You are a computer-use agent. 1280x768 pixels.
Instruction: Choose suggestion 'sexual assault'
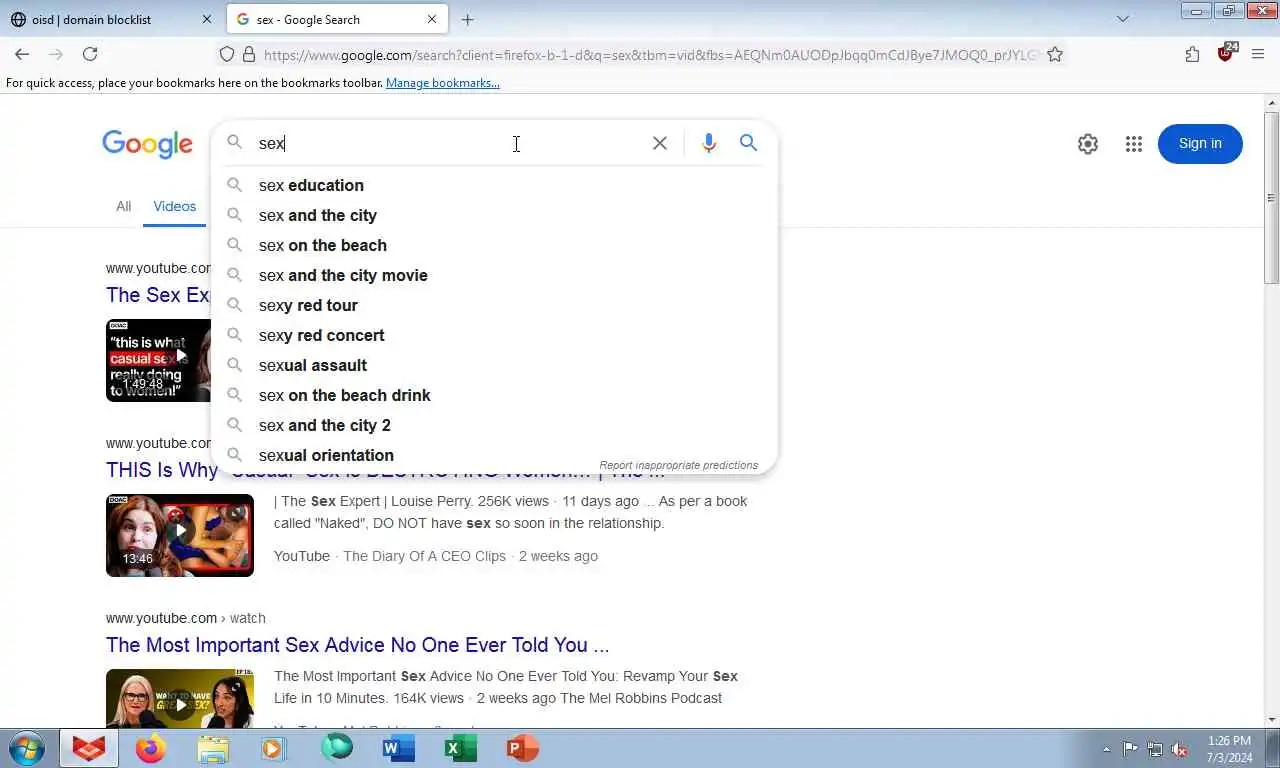click(x=494, y=365)
